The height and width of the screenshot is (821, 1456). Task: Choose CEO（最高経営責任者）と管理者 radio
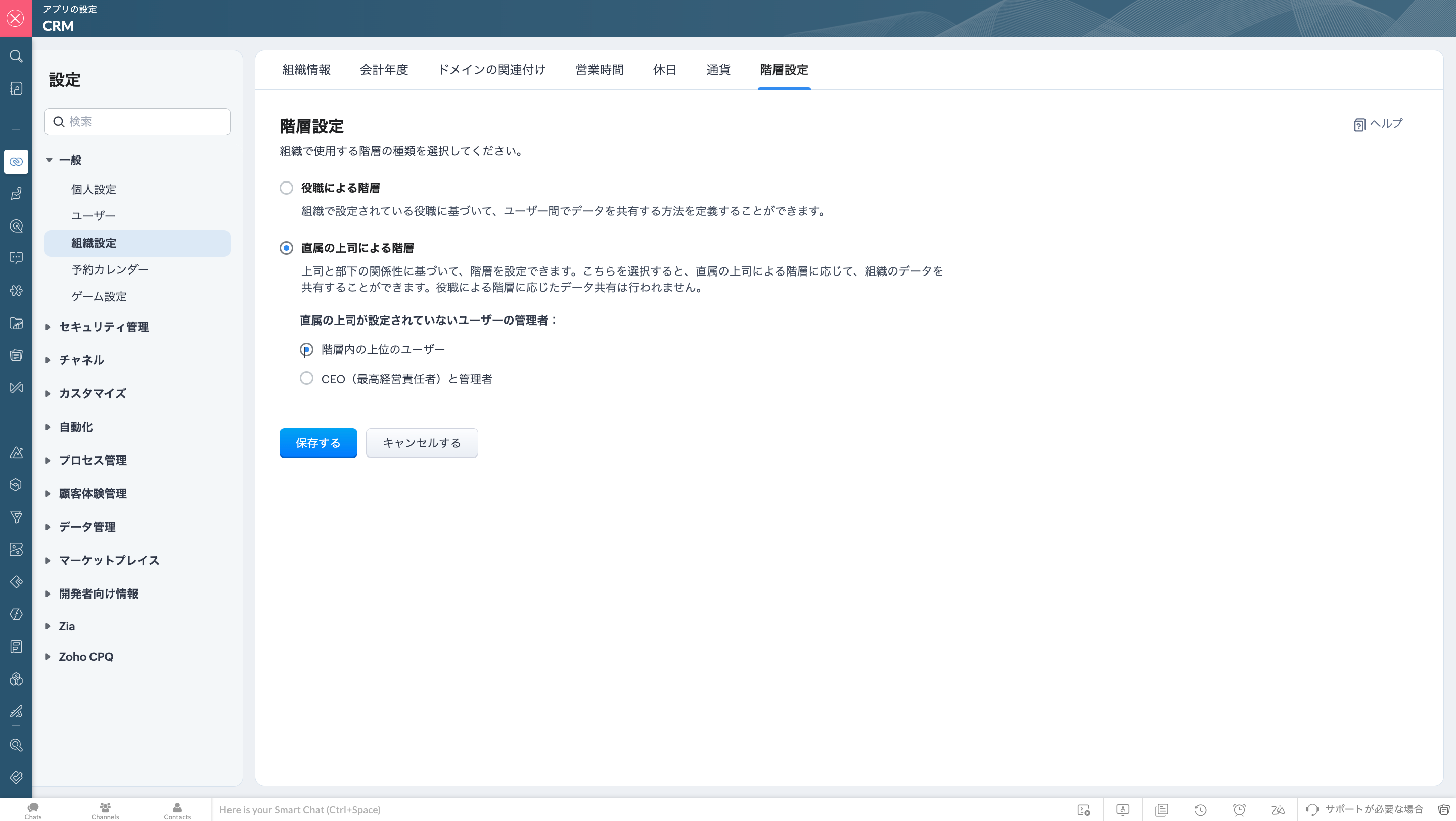tap(306, 378)
